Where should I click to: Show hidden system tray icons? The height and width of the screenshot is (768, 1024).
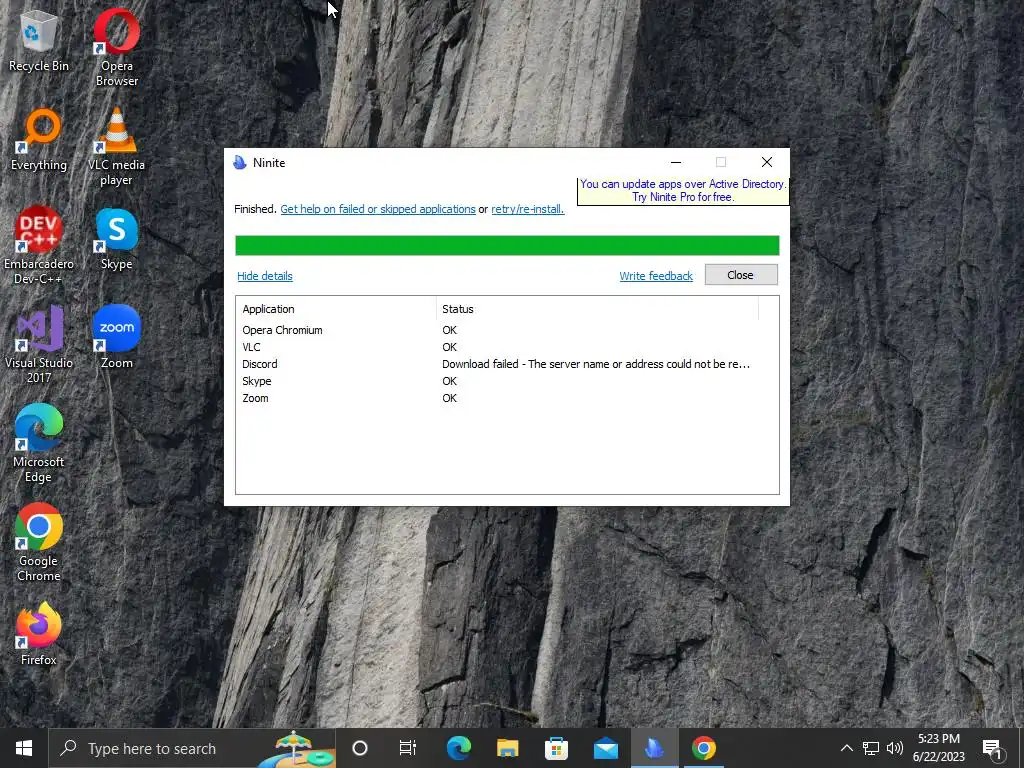(x=846, y=748)
